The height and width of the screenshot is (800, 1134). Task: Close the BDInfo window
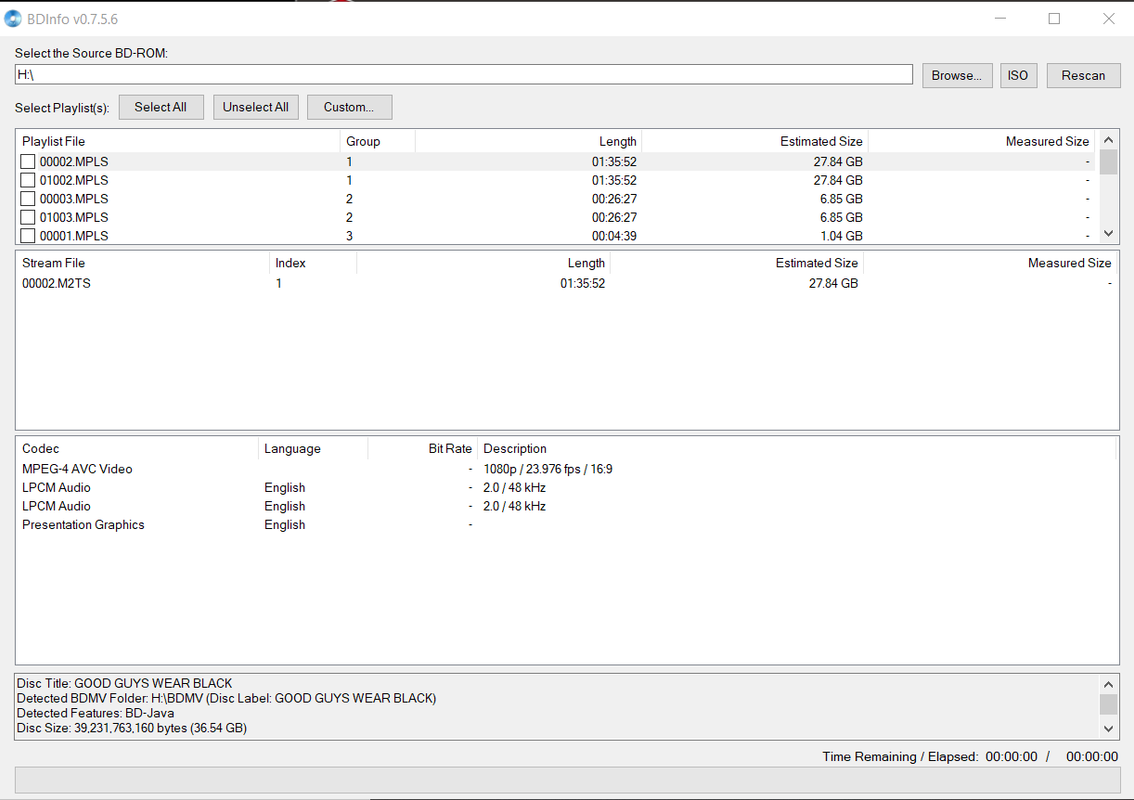tap(1108, 19)
